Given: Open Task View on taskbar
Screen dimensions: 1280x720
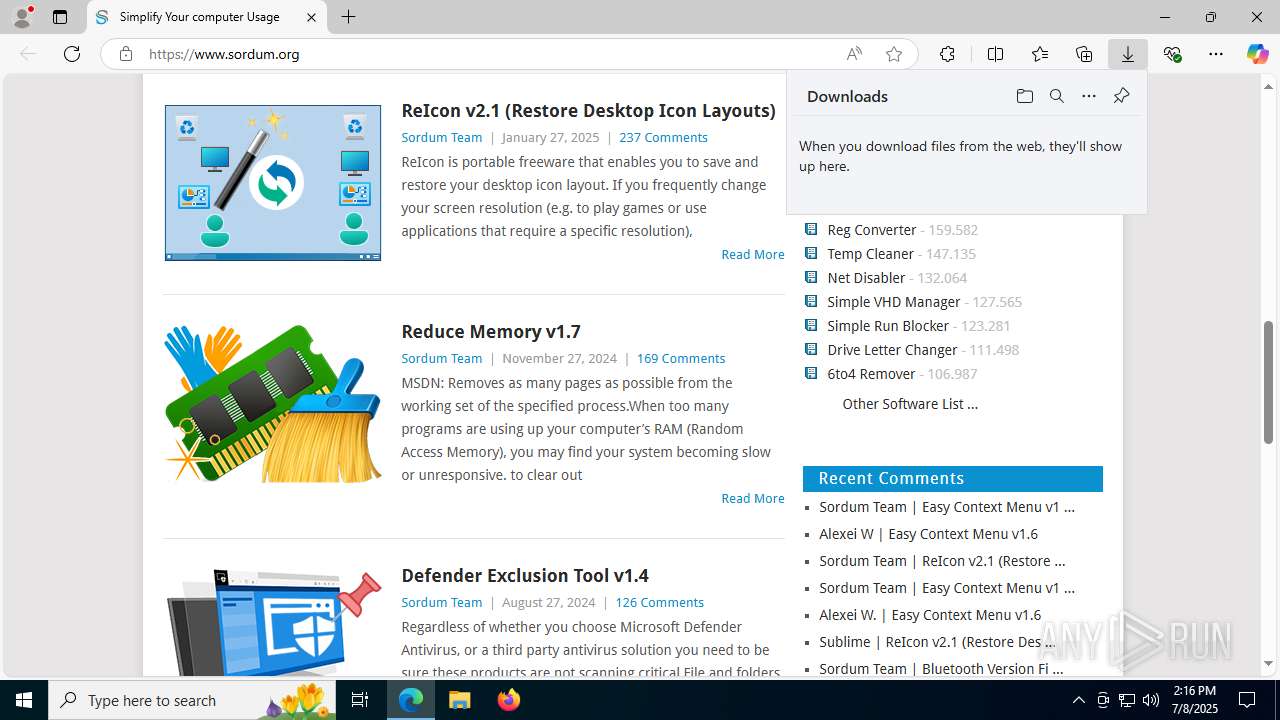Looking at the screenshot, I should (x=361, y=700).
